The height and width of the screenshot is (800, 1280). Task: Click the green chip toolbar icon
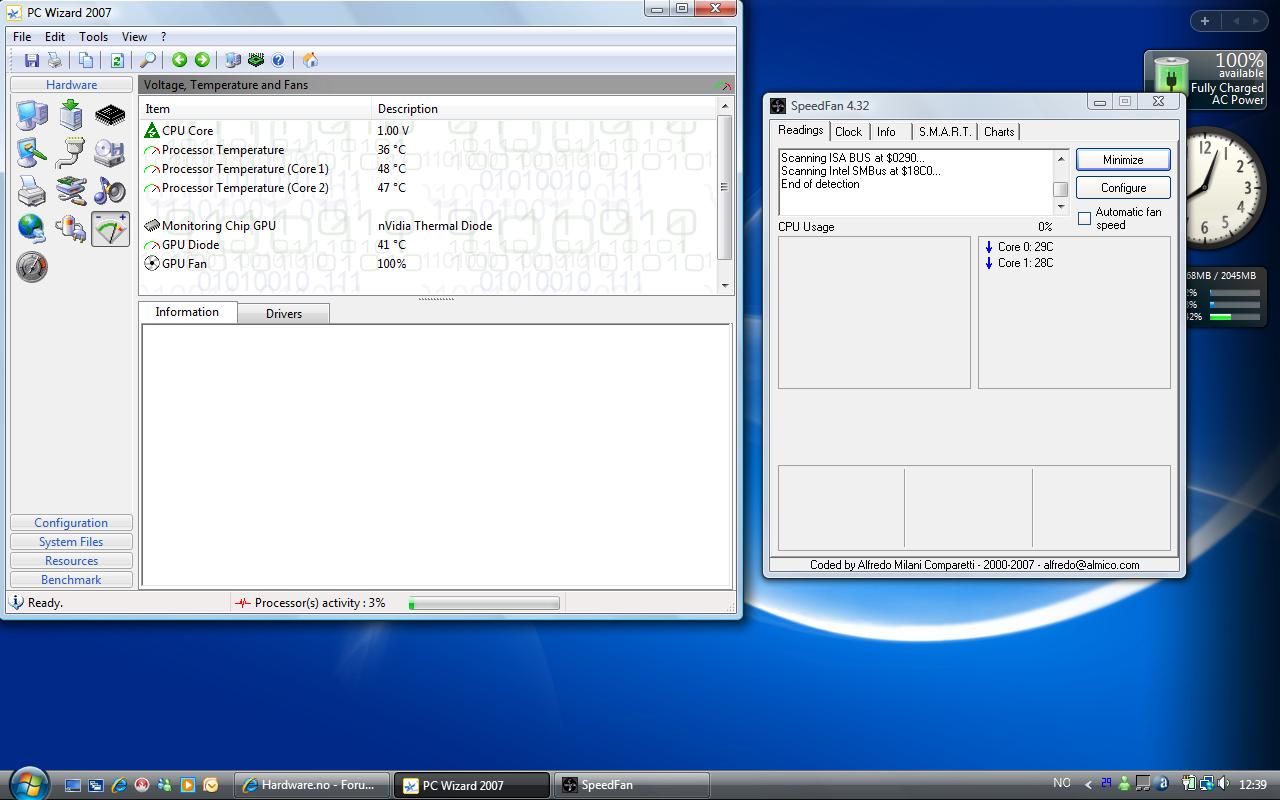pyautogui.click(x=256, y=60)
